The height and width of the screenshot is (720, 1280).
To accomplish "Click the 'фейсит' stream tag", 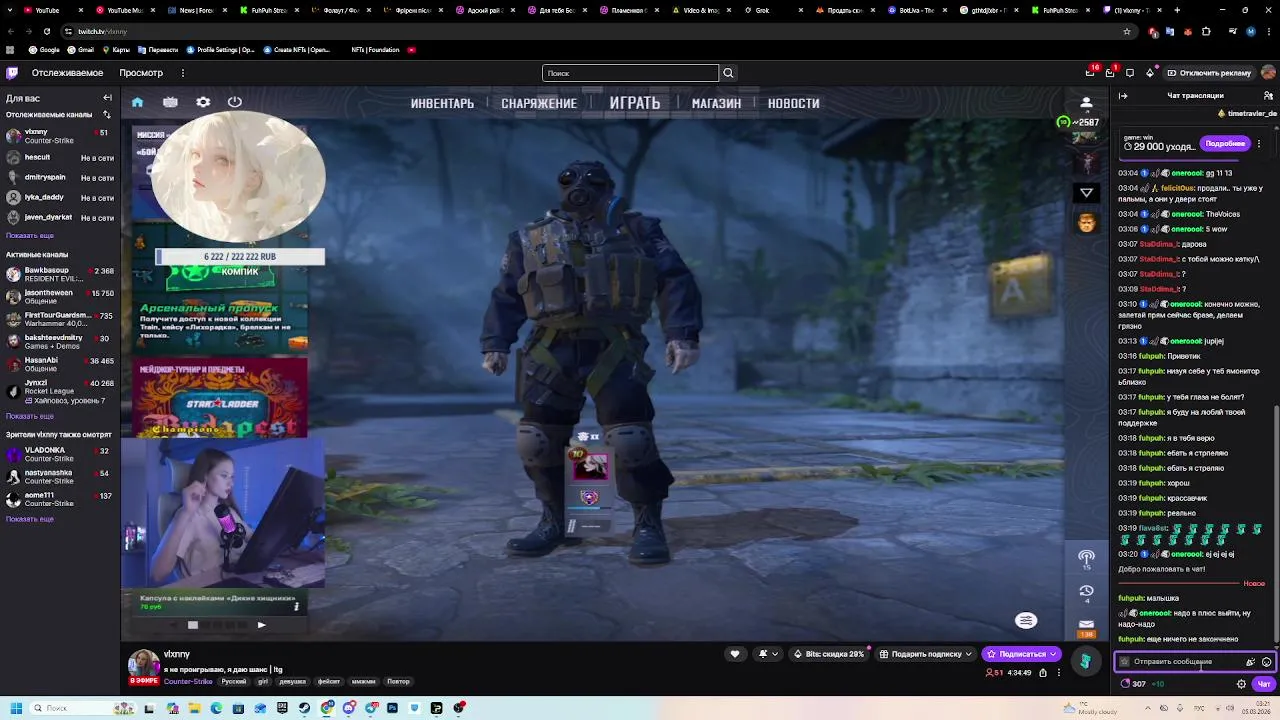I will [x=329, y=681].
